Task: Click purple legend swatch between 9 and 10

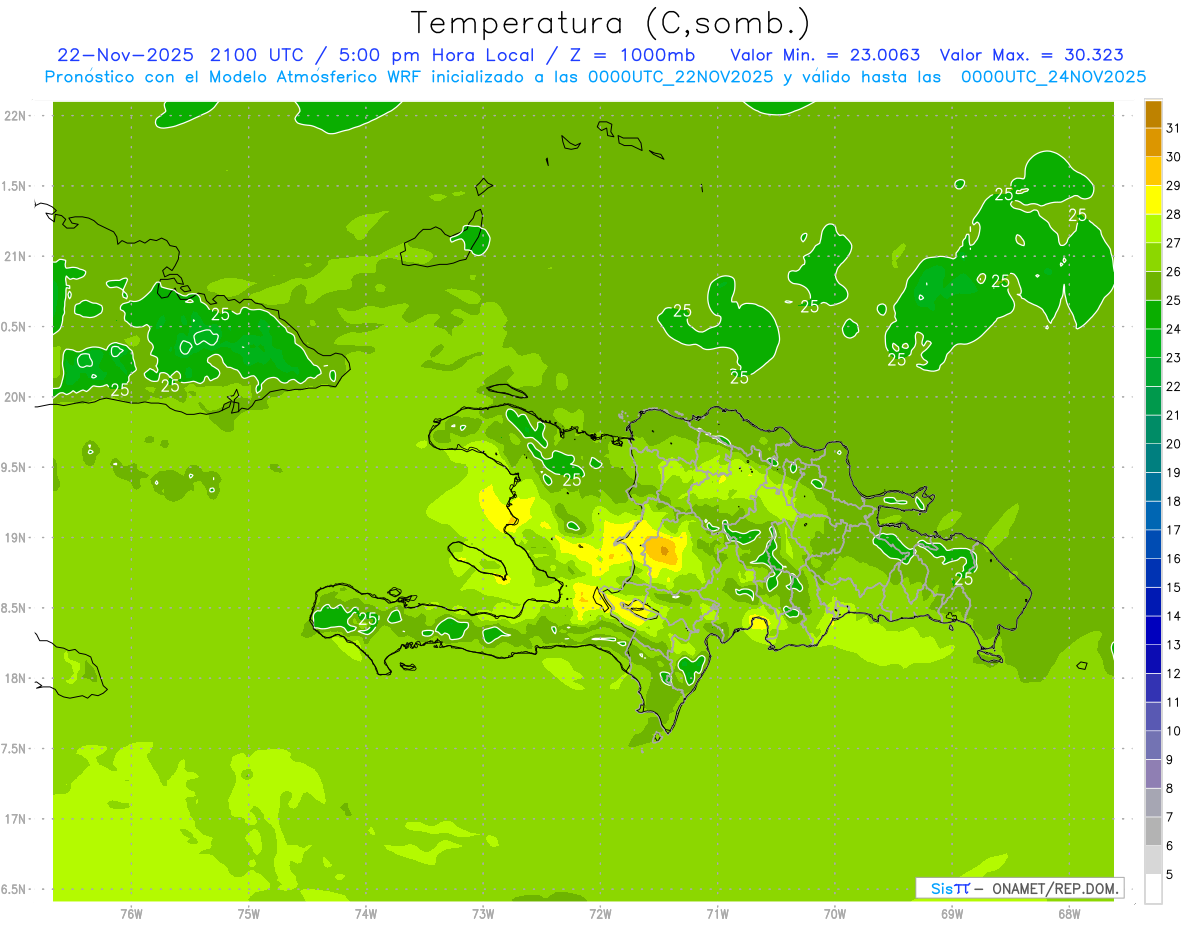Action: [1153, 745]
